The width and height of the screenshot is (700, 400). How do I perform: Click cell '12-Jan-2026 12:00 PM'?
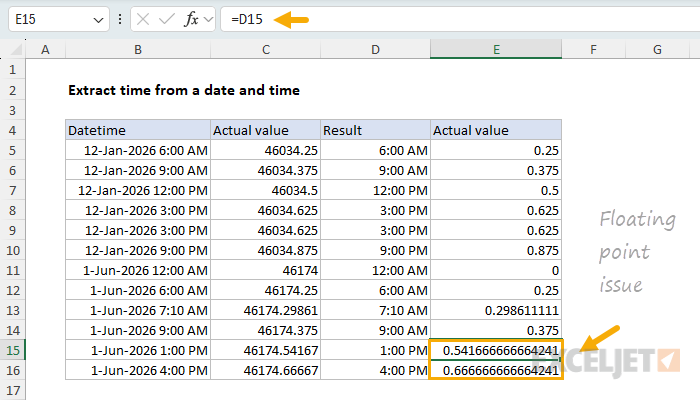138,191
